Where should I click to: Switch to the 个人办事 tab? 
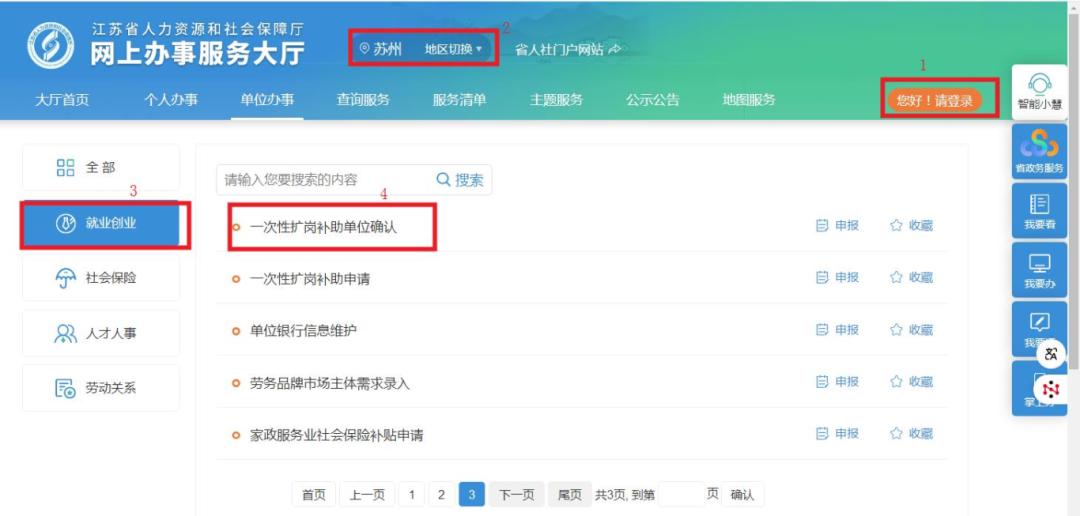[170, 100]
